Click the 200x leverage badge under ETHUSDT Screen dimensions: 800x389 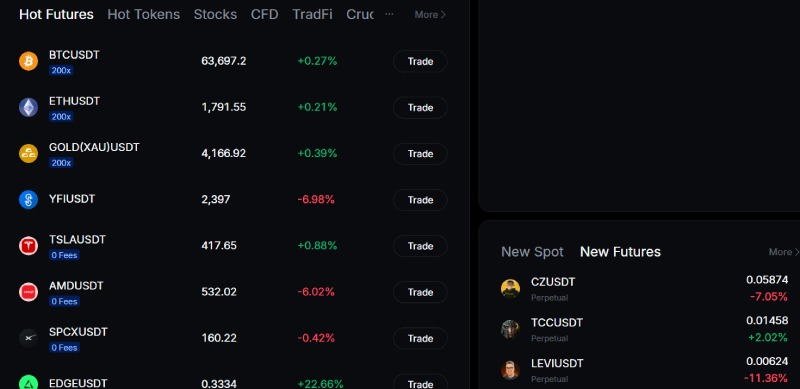(61, 117)
